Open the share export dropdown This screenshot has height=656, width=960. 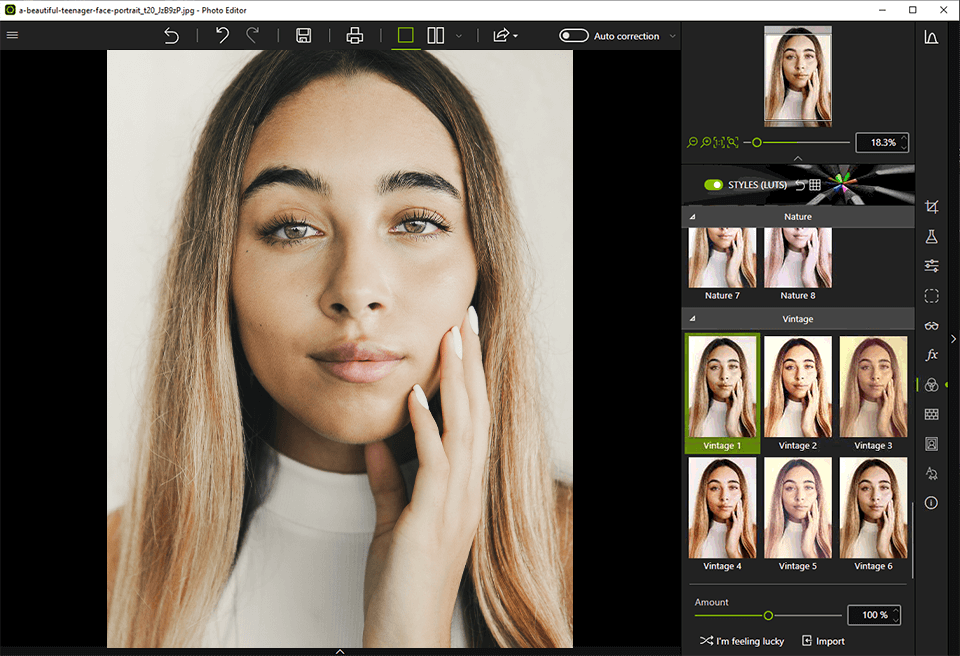504,36
